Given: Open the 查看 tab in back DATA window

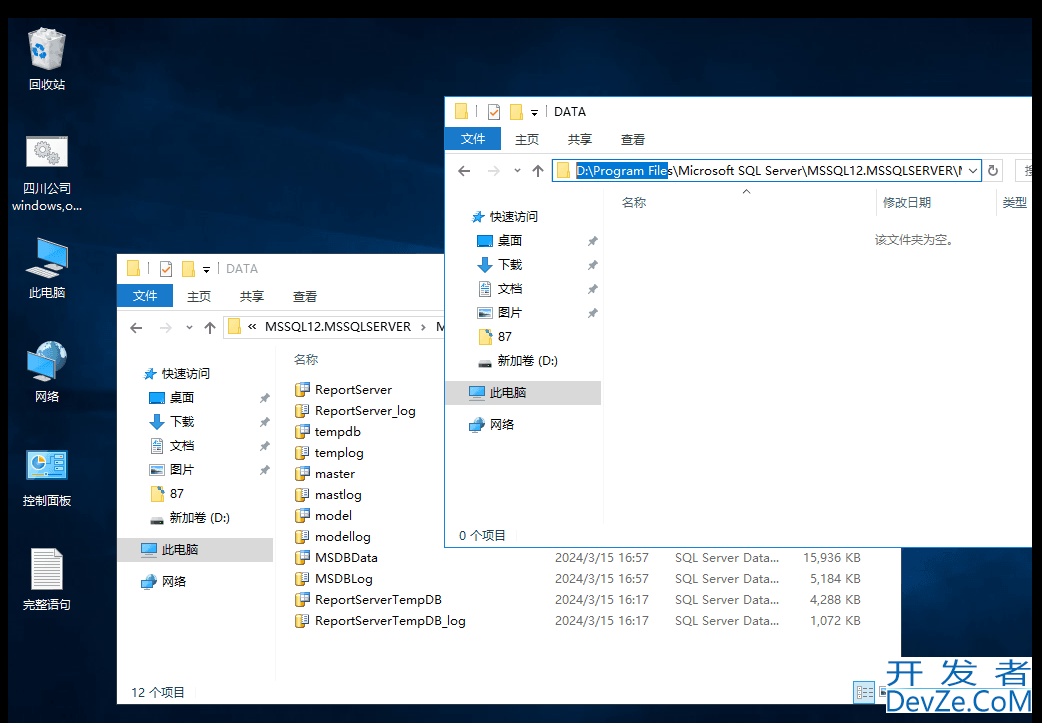Looking at the screenshot, I should [x=305, y=296].
